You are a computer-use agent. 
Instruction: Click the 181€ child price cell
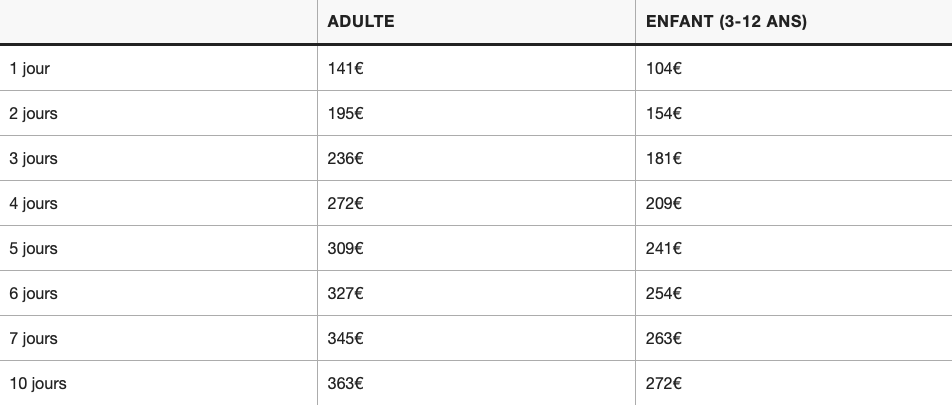[664, 158]
